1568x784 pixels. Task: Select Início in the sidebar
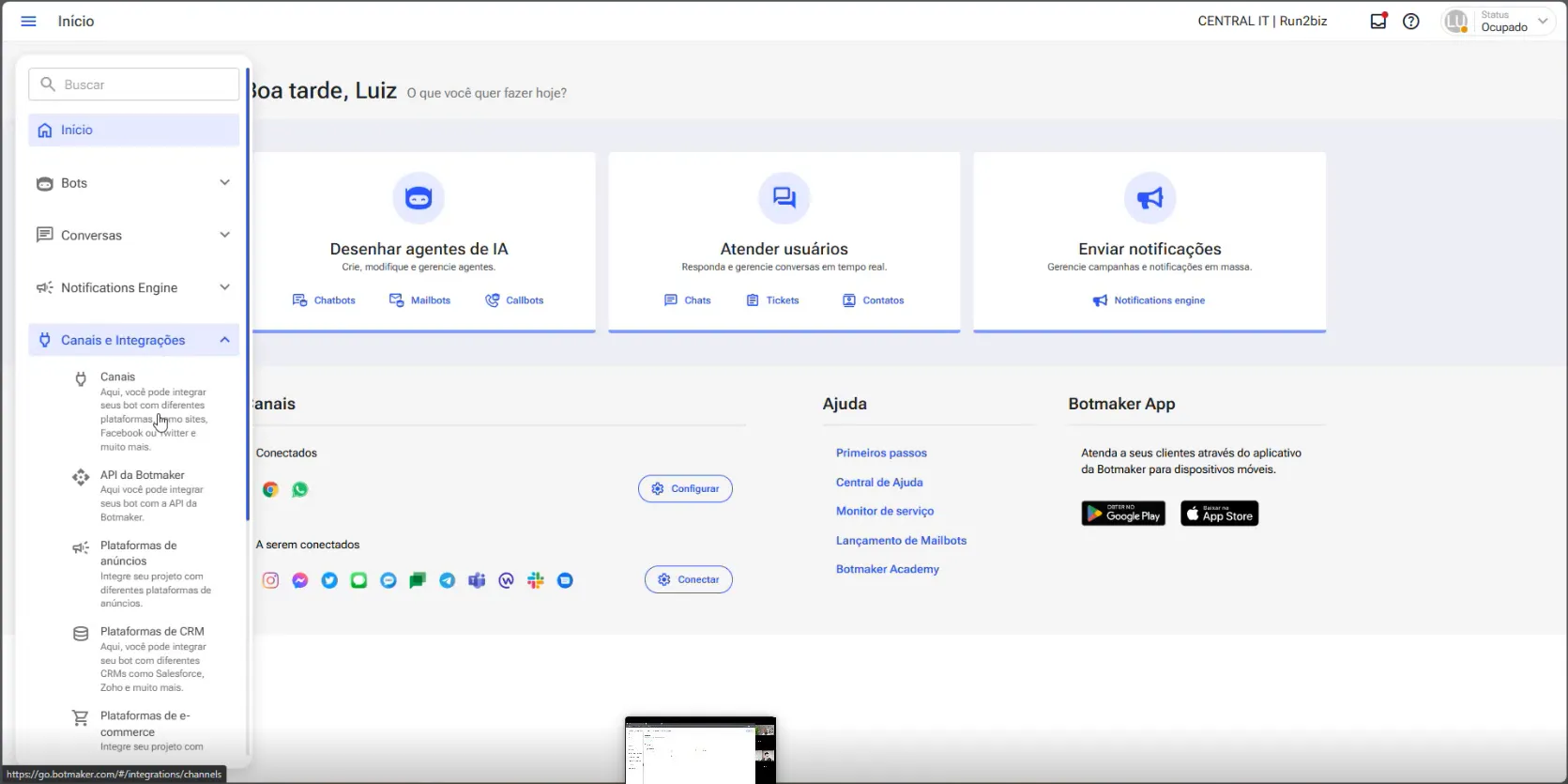coord(133,130)
